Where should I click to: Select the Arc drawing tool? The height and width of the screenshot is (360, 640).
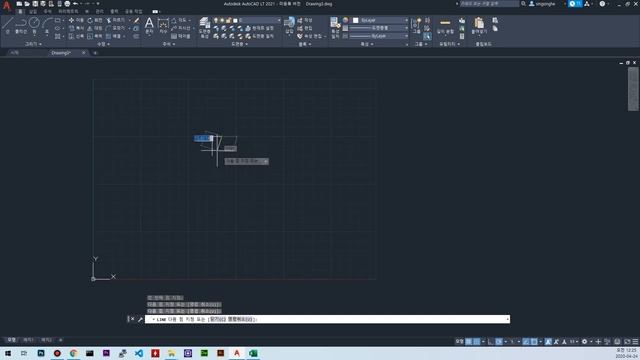[47, 25]
